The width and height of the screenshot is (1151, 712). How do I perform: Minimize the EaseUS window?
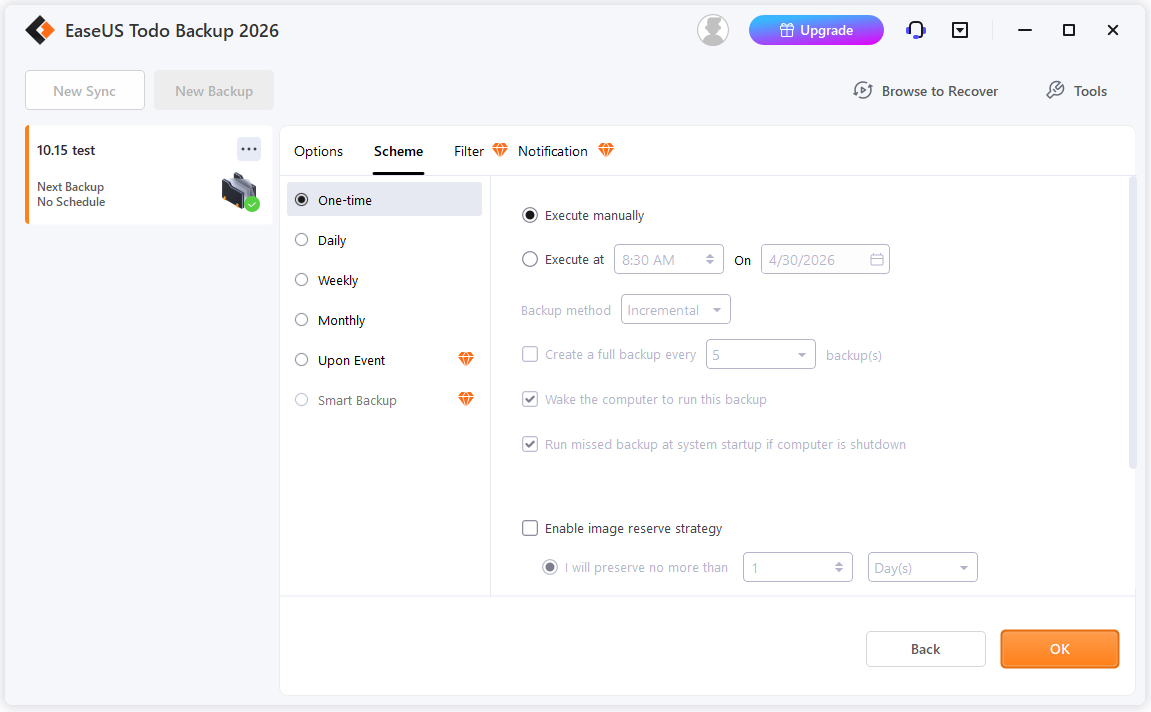[x=1025, y=30]
